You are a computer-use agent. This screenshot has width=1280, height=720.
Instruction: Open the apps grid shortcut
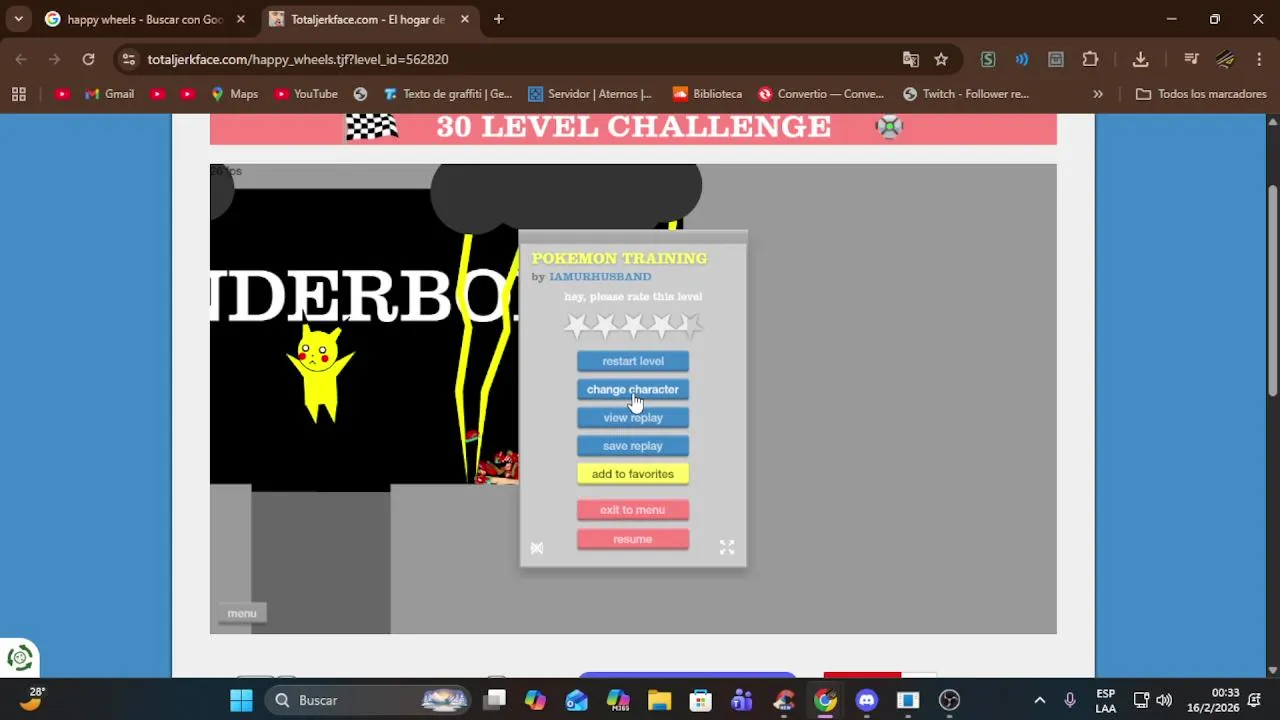click(18, 94)
